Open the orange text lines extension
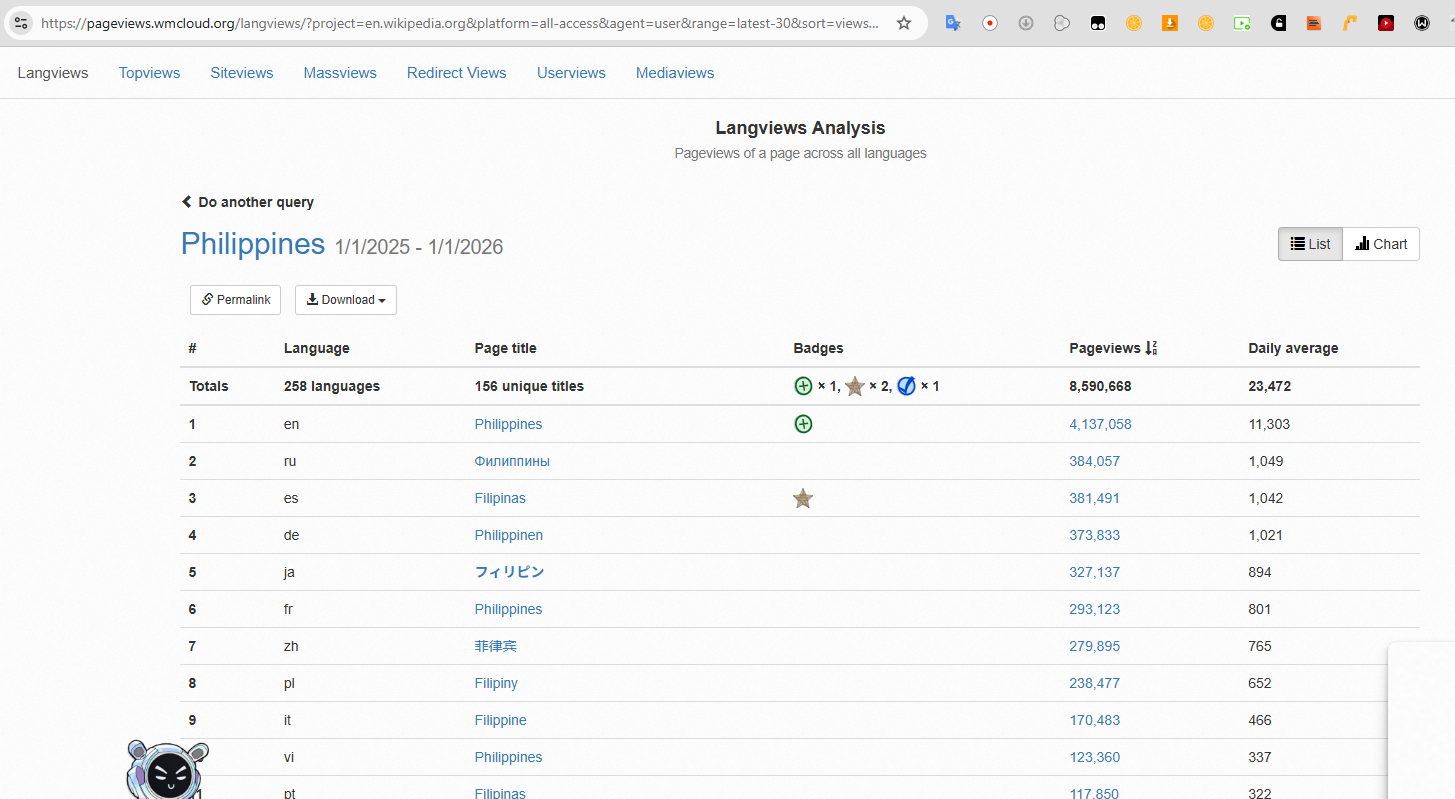The image size is (1455, 799). coord(1314,23)
